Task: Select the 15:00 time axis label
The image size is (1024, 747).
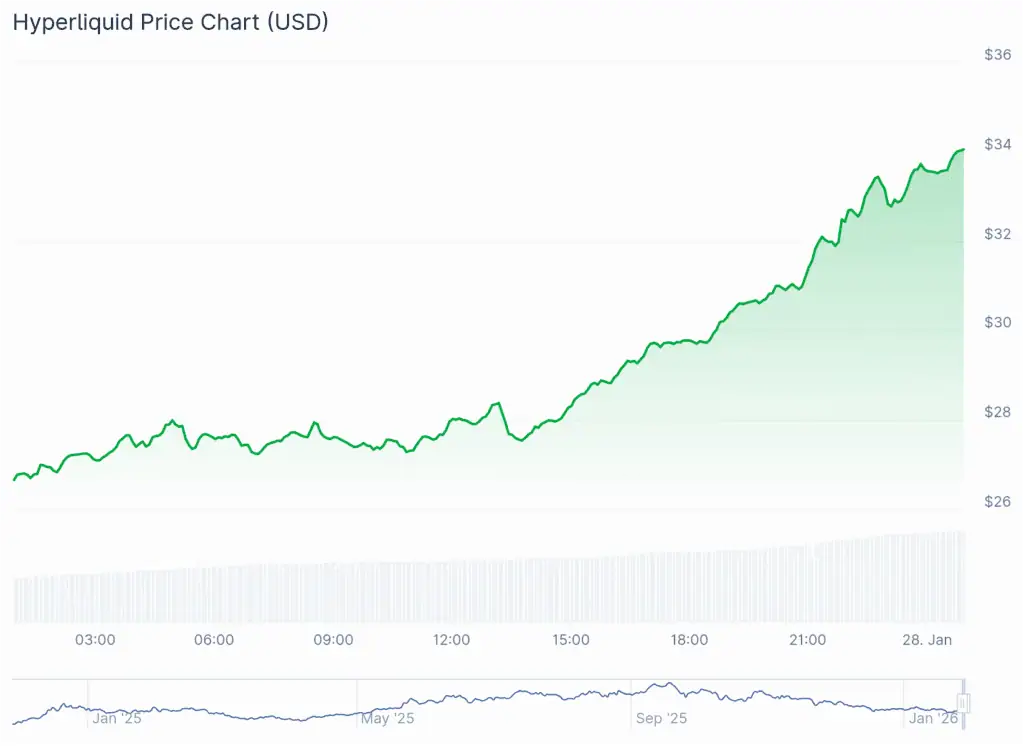Action: (x=570, y=640)
